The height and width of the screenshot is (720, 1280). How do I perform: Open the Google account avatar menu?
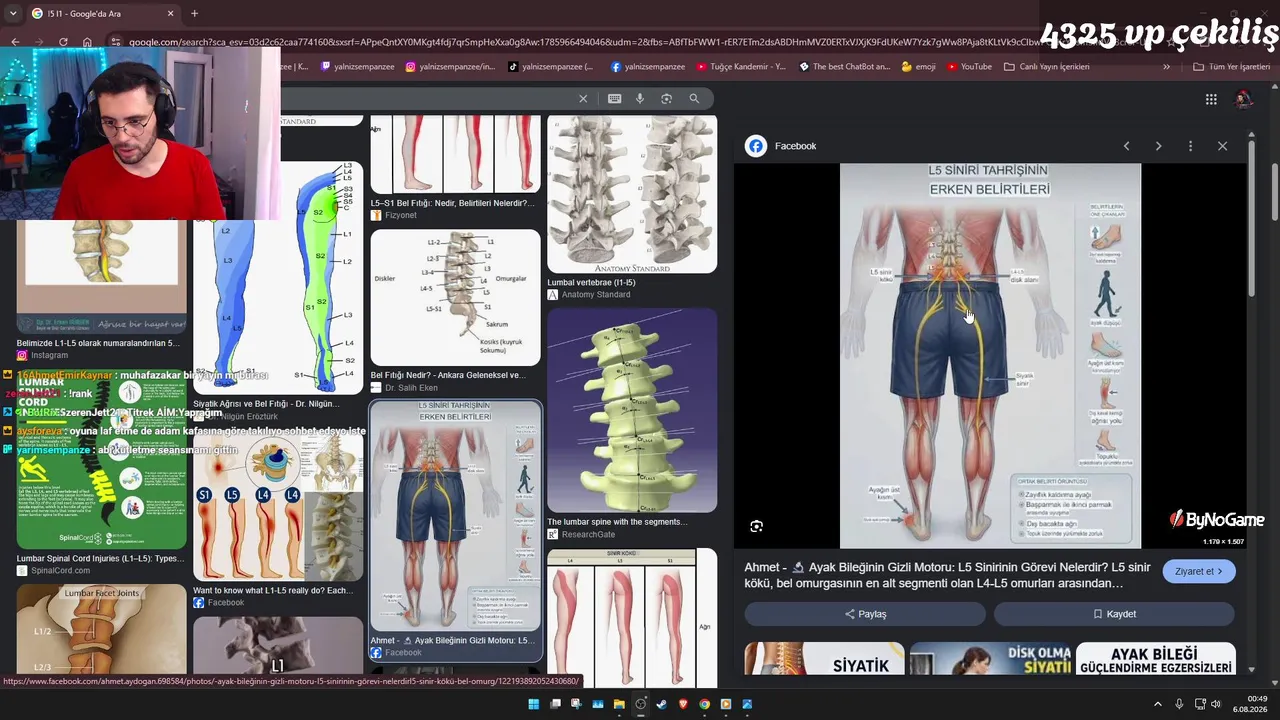click(x=1243, y=99)
